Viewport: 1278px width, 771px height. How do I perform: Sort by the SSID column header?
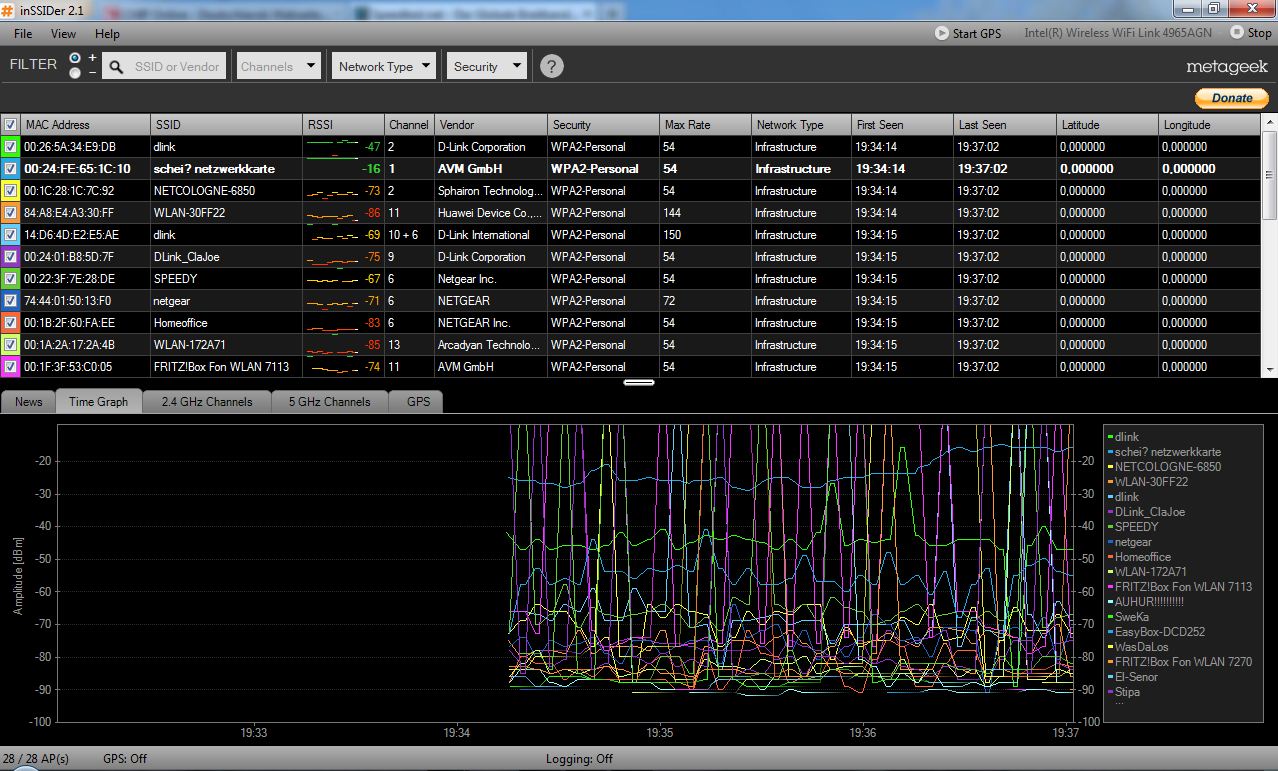click(226, 125)
